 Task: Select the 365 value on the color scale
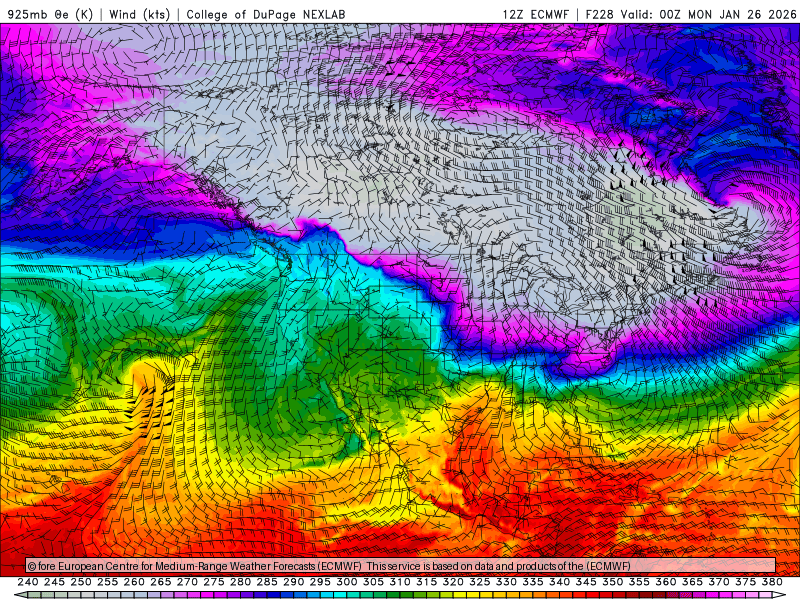692,582
